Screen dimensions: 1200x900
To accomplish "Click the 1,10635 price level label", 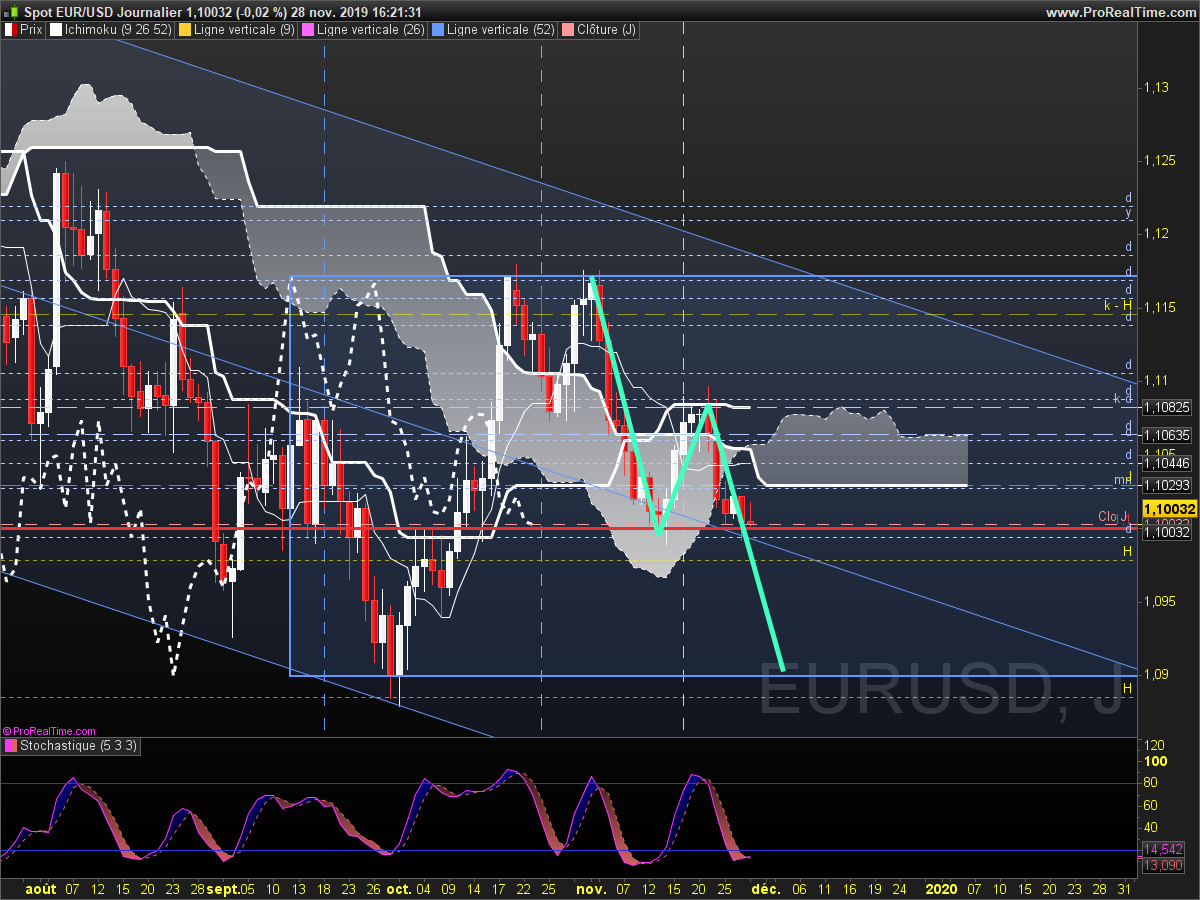I will coord(1168,435).
